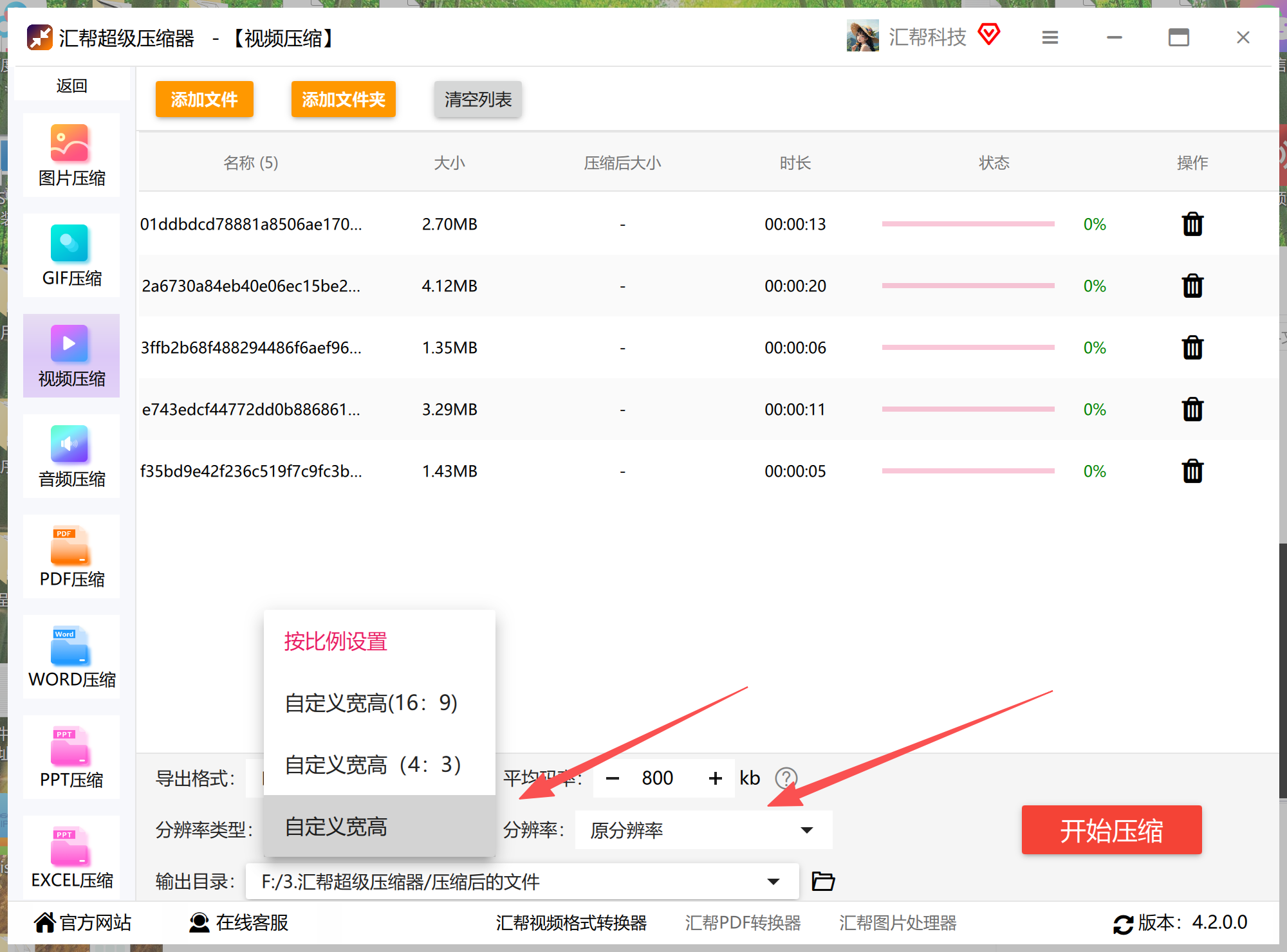The width and height of the screenshot is (1287, 952).
Task: Click the 添加文件 button
Action: 205,99
